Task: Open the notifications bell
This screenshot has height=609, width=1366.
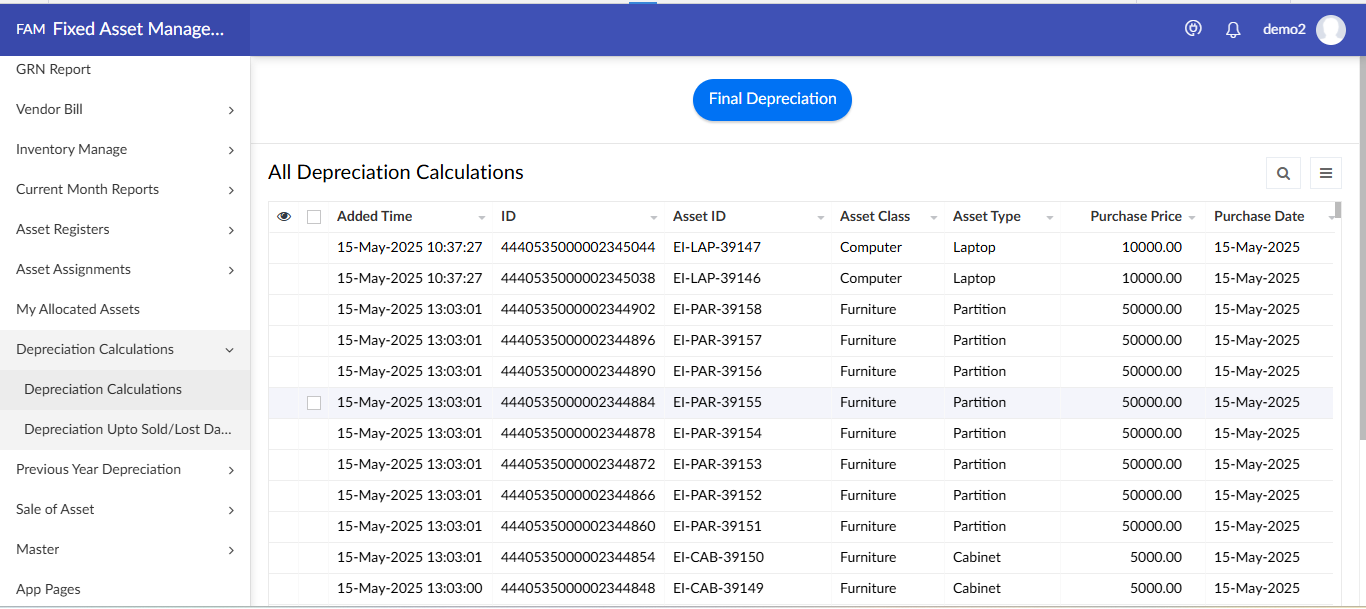Action: 1233,30
